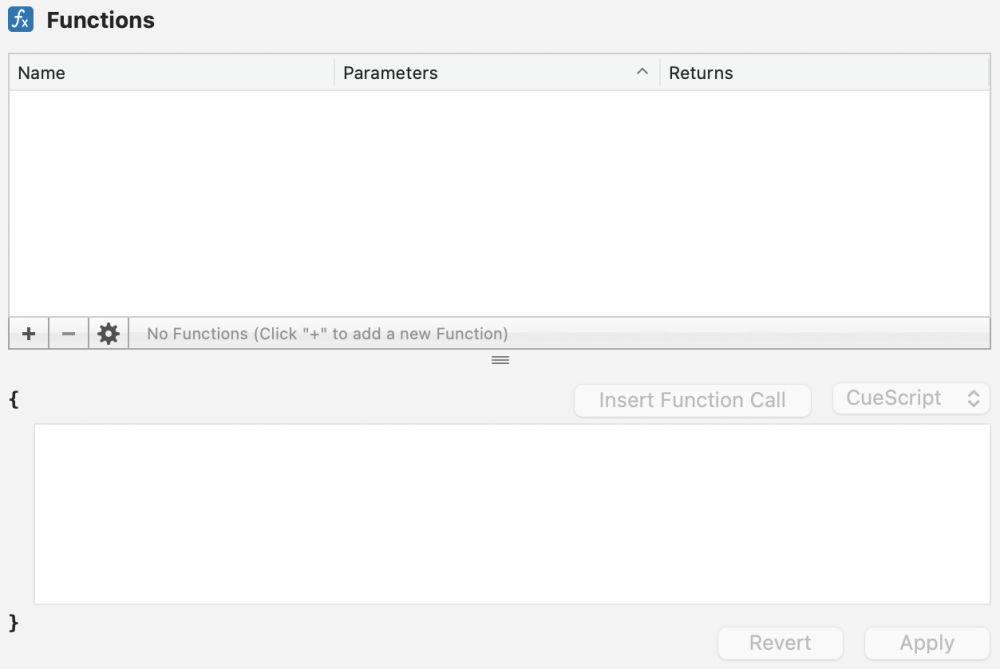Click the fx Functions icon
1000x669 pixels.
[x=21, y=20]
